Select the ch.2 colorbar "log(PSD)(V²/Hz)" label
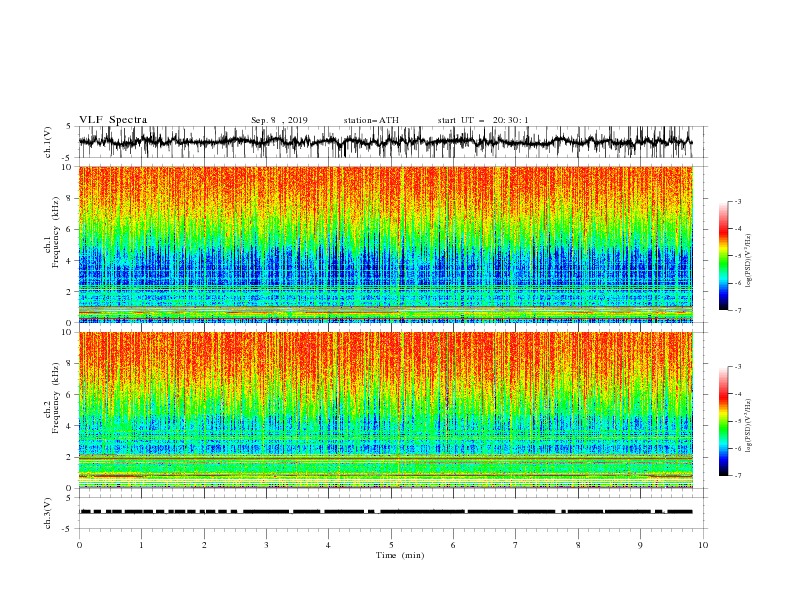The image size is (792, 612). 748,425
